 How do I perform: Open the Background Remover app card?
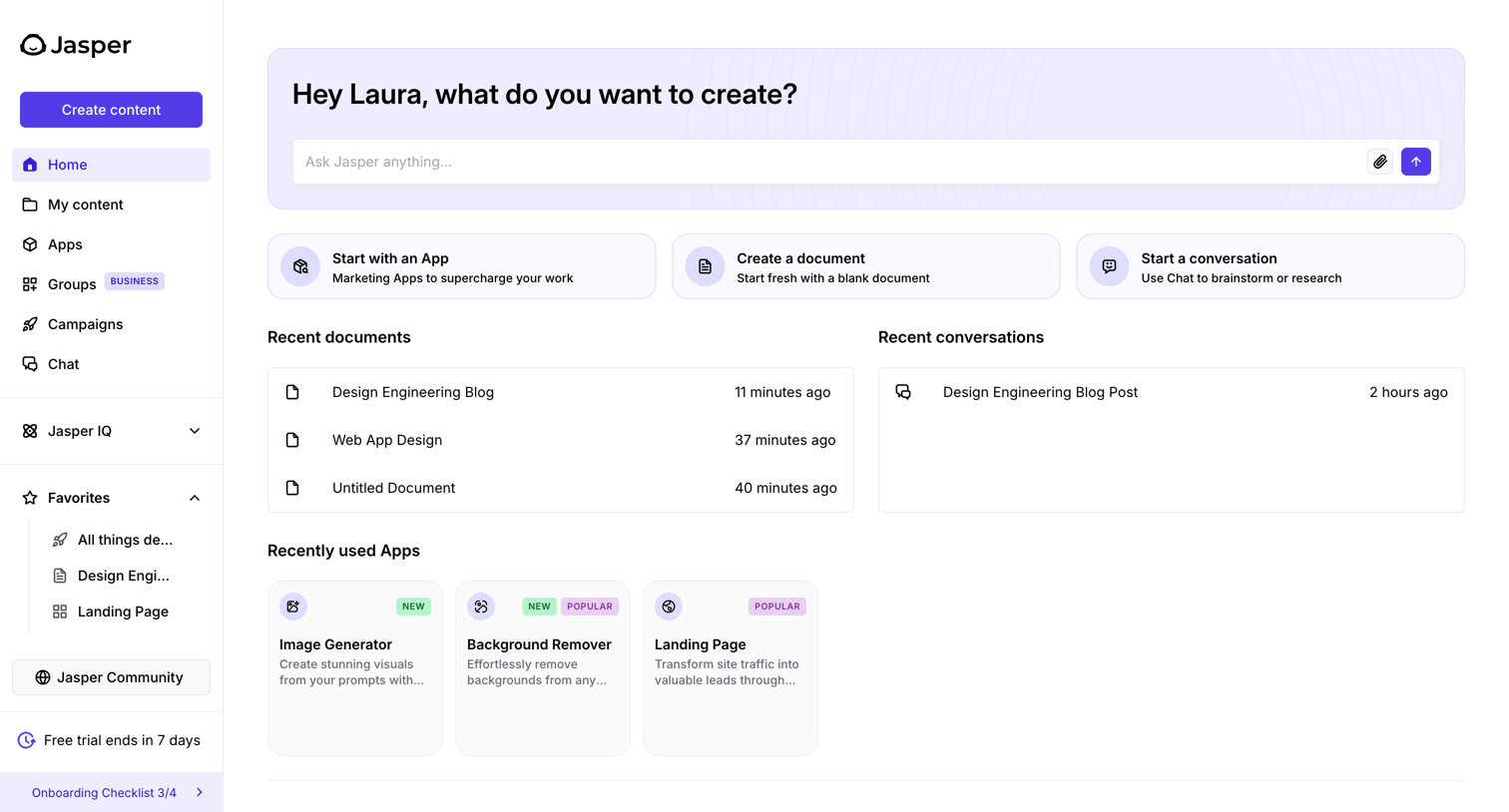click(x=543, y=668)
